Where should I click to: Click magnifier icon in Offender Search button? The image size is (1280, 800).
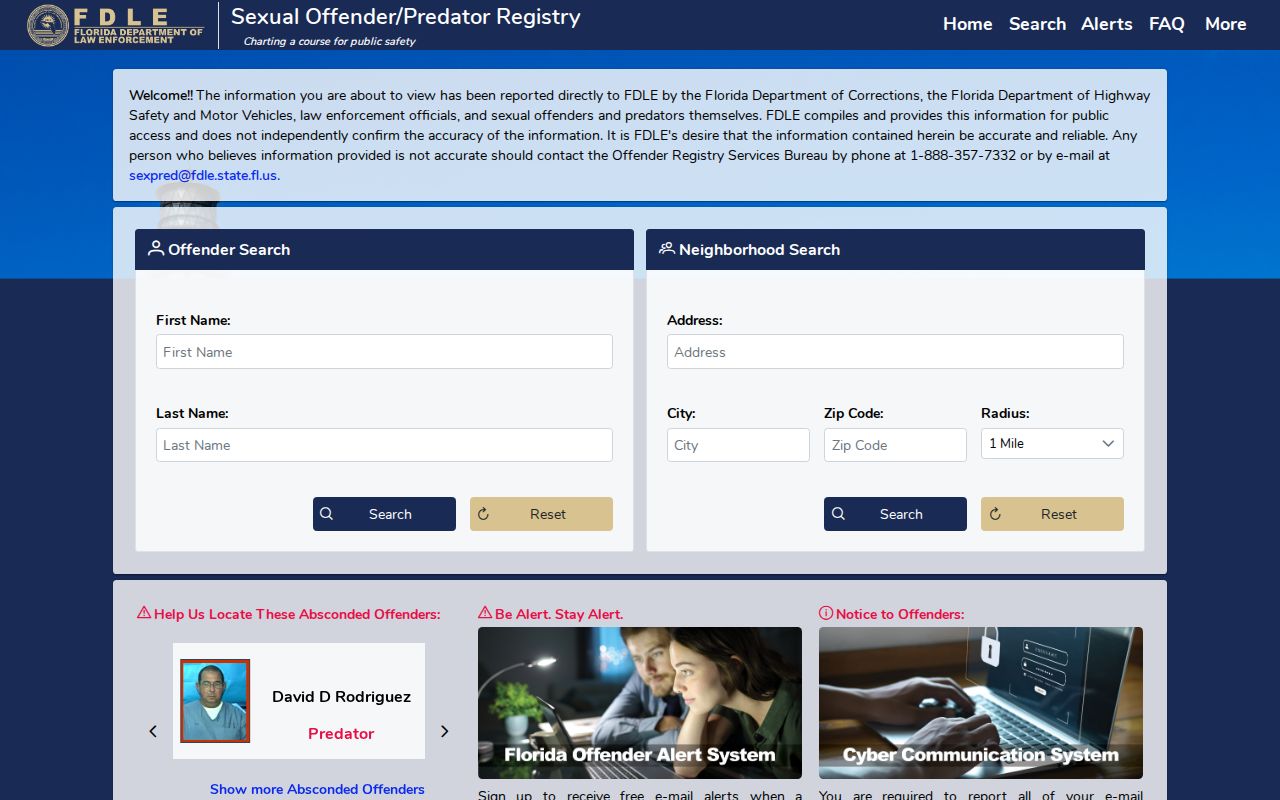pyautogui.click(x=327, y=514)
